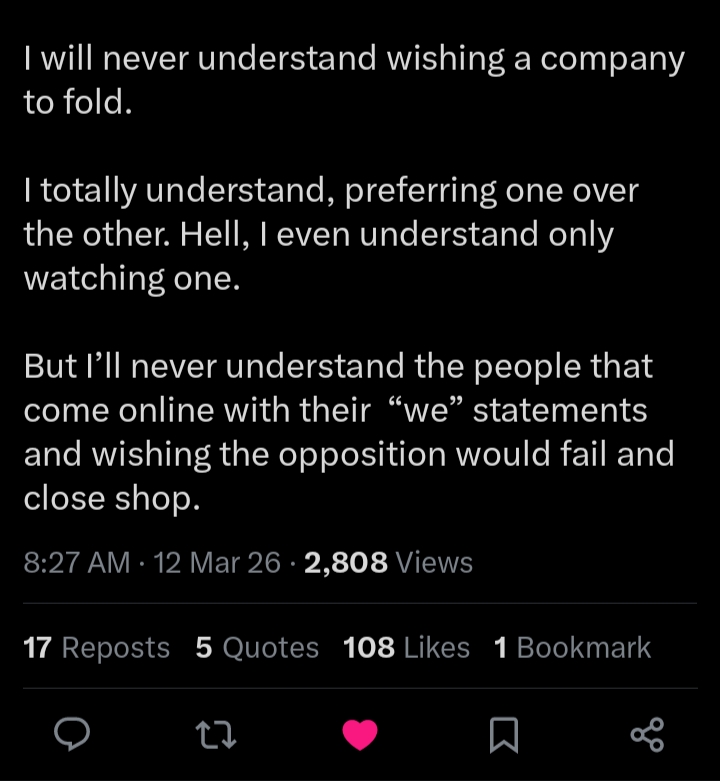Screen dimensions: 720x781
Task: View the 17 Reposts list
Action: click(x=96, y=648)
